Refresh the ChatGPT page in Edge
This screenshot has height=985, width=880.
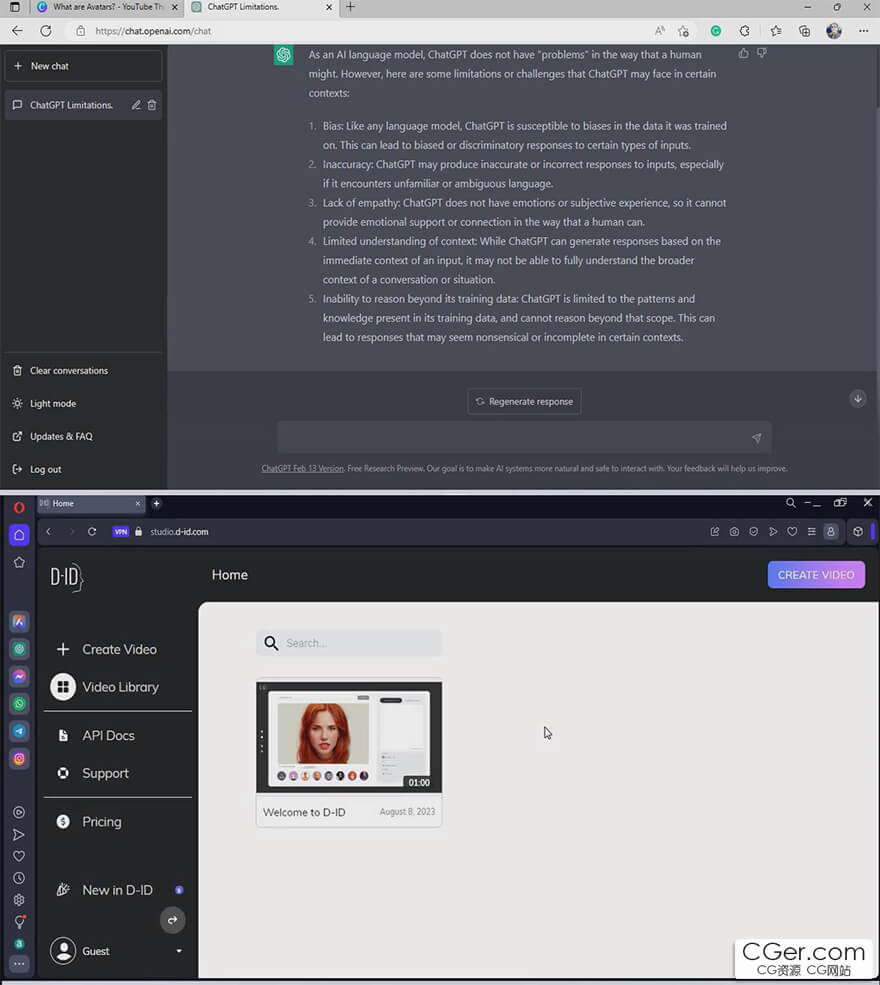[46, 31]
